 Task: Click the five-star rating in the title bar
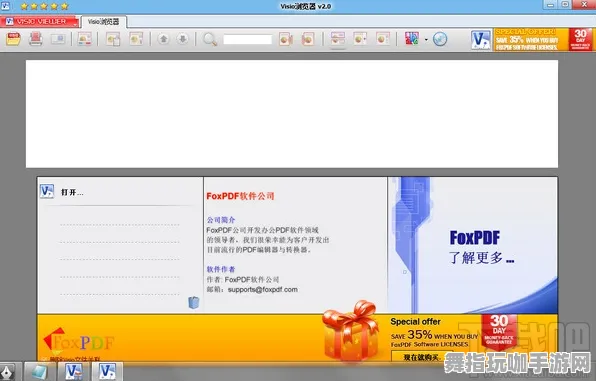coord(44,6)
